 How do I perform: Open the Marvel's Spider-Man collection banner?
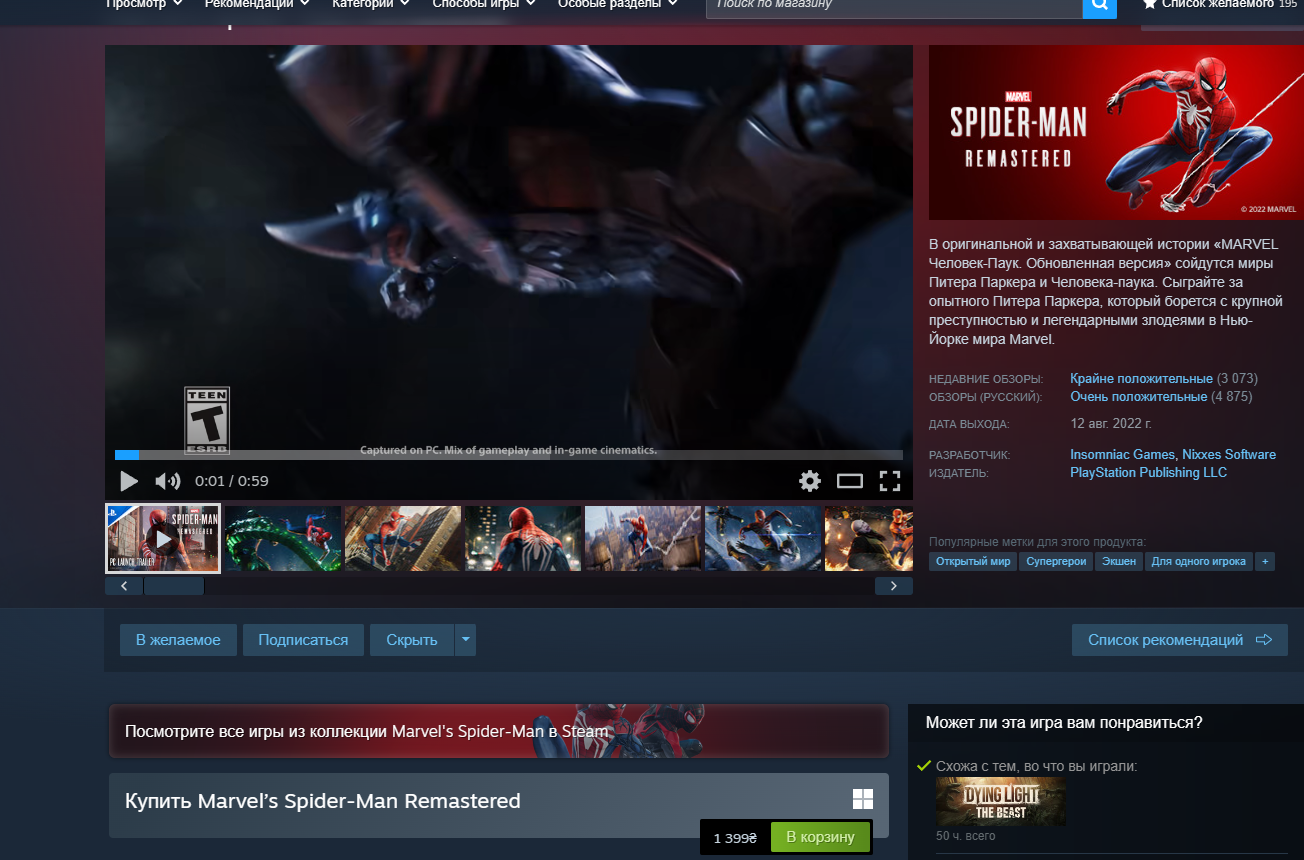coord(499,731)
